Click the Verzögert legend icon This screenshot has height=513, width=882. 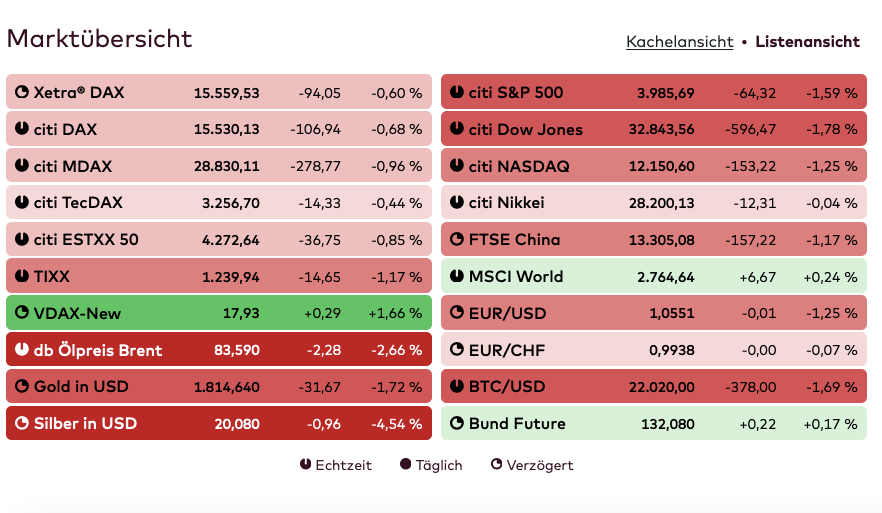pyautogui.click(x=497, y=465)
